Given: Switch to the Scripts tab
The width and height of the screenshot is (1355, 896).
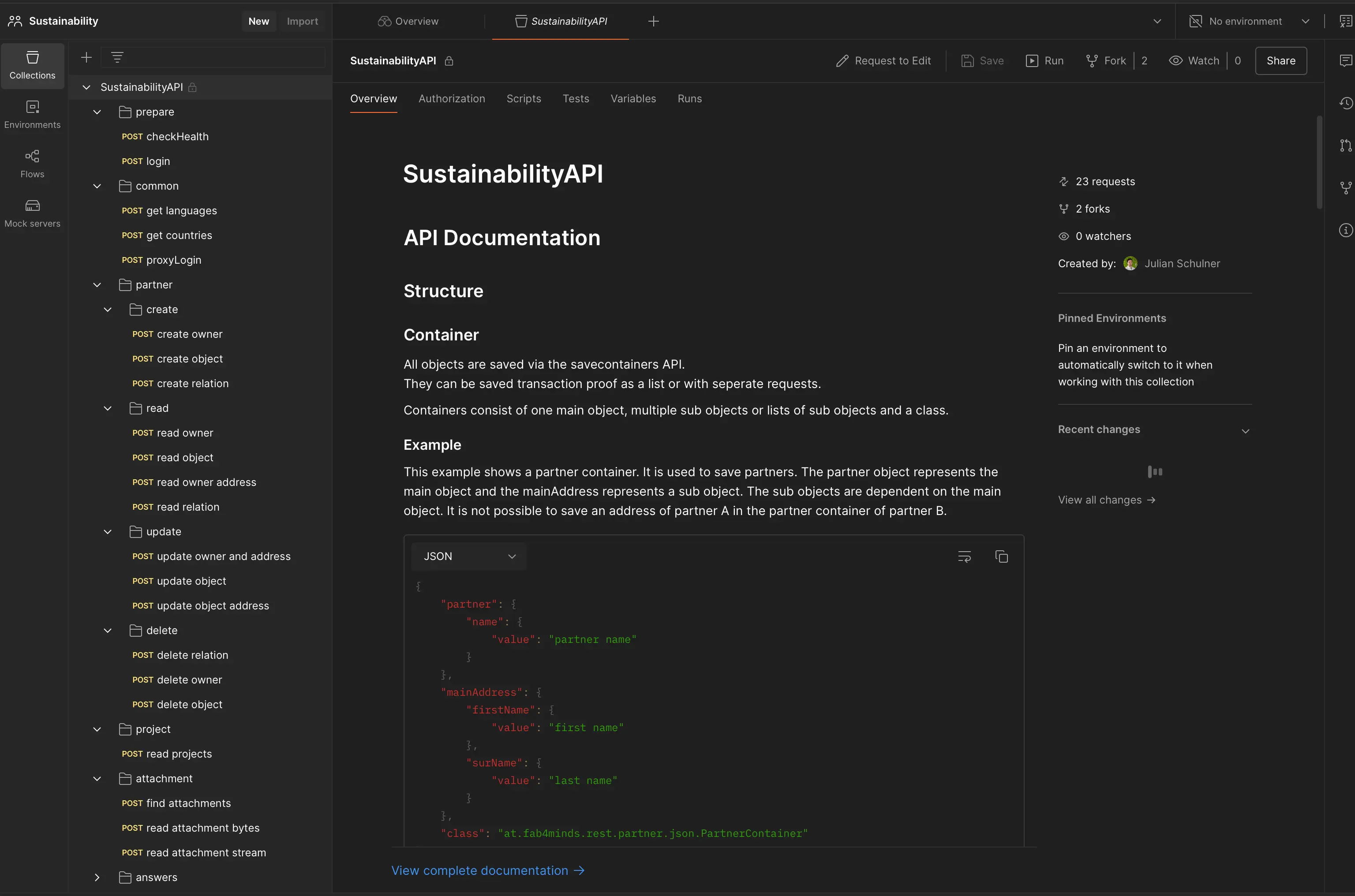Looking at the screenshot, I should pos(524,99).
